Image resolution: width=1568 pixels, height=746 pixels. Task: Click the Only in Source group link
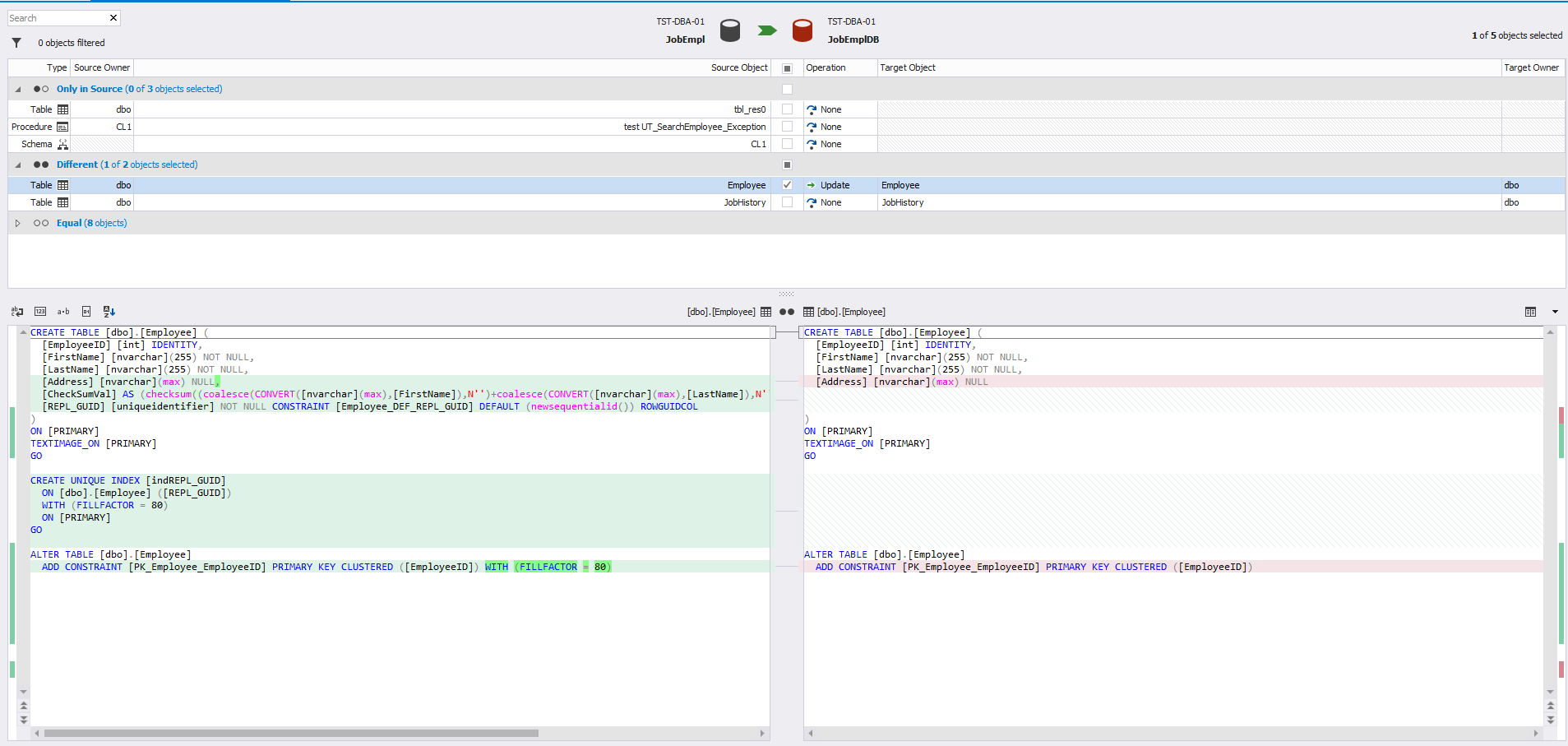[140, 89]
